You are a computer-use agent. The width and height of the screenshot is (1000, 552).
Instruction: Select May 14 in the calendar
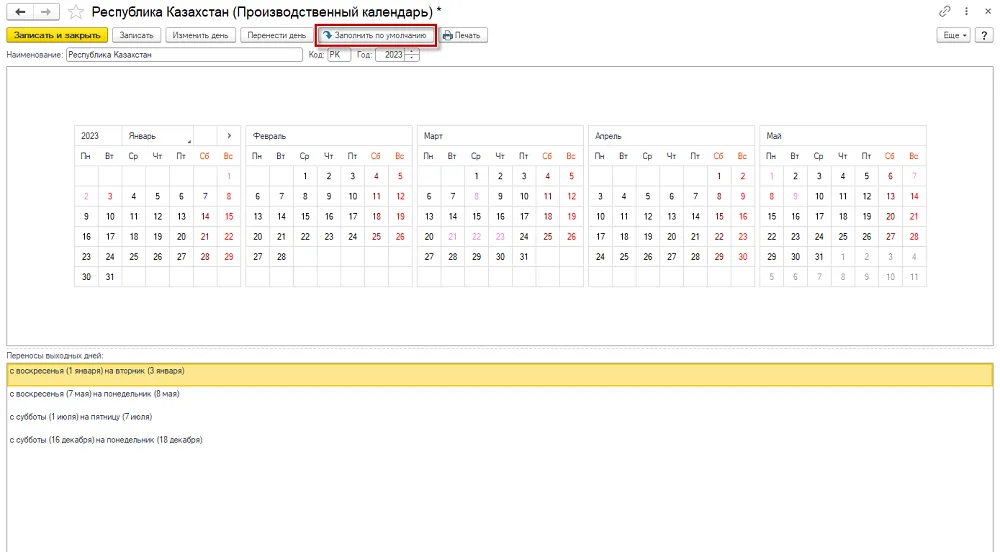[914, 196]
